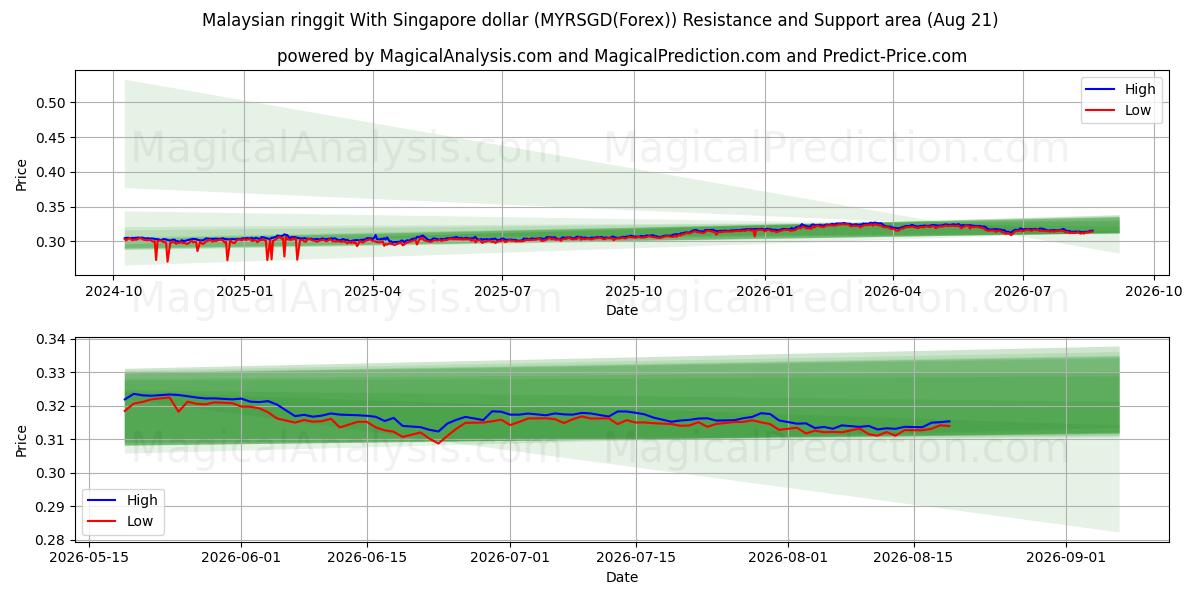Click the 0.32 tick on the bottom chart's price axis
1200x600 pixels.
(52, 407)
